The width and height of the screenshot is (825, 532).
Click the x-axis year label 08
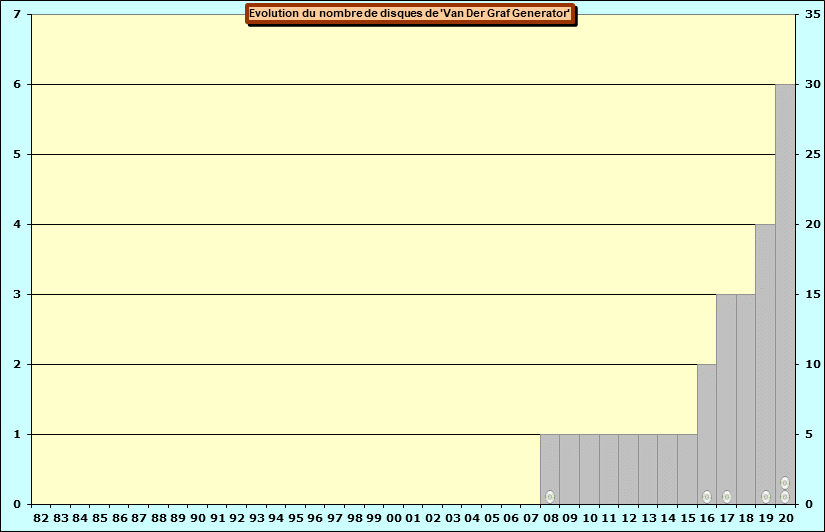[x=550, y=518]
